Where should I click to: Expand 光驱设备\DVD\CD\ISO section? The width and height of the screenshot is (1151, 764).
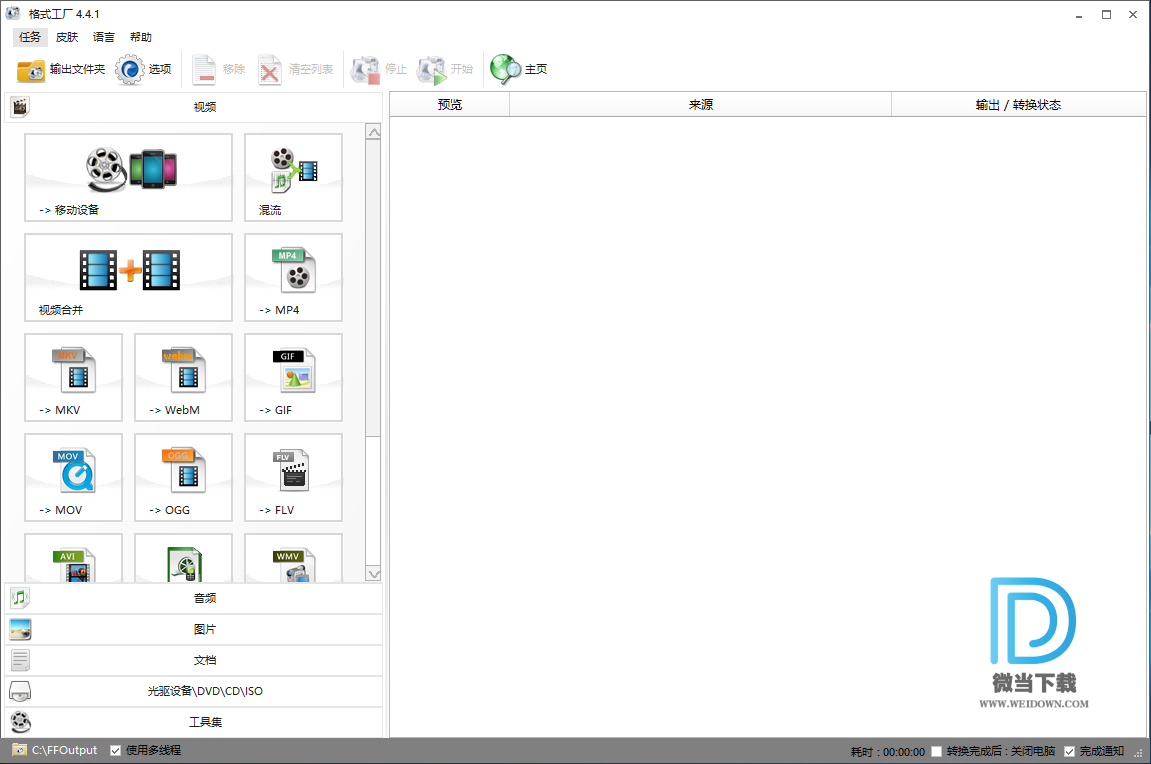tap(194, 691)
